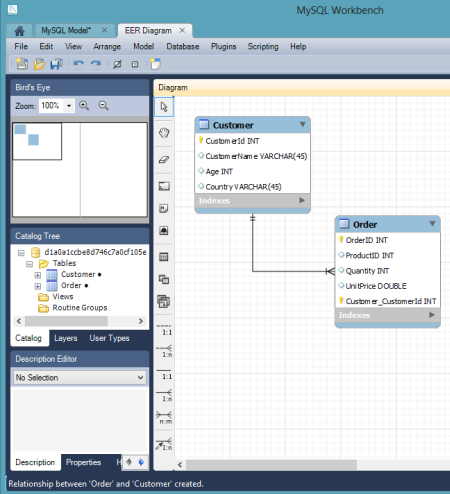This screenshot has height=494, width=450.
Task: Select the Views folder in Catalog Tree
Action: [x=63, y=297]
